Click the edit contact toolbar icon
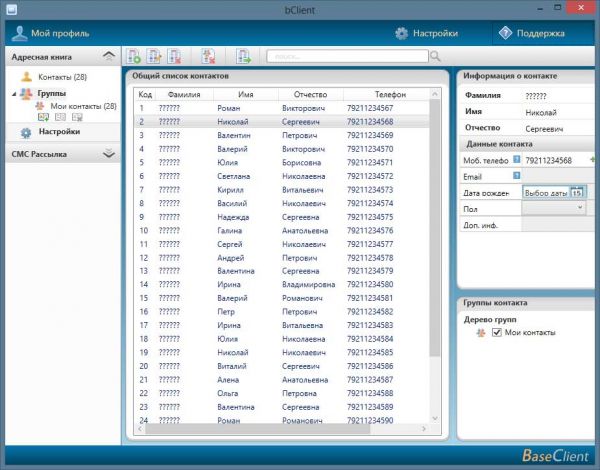600x470 pixels. point(155,56)
